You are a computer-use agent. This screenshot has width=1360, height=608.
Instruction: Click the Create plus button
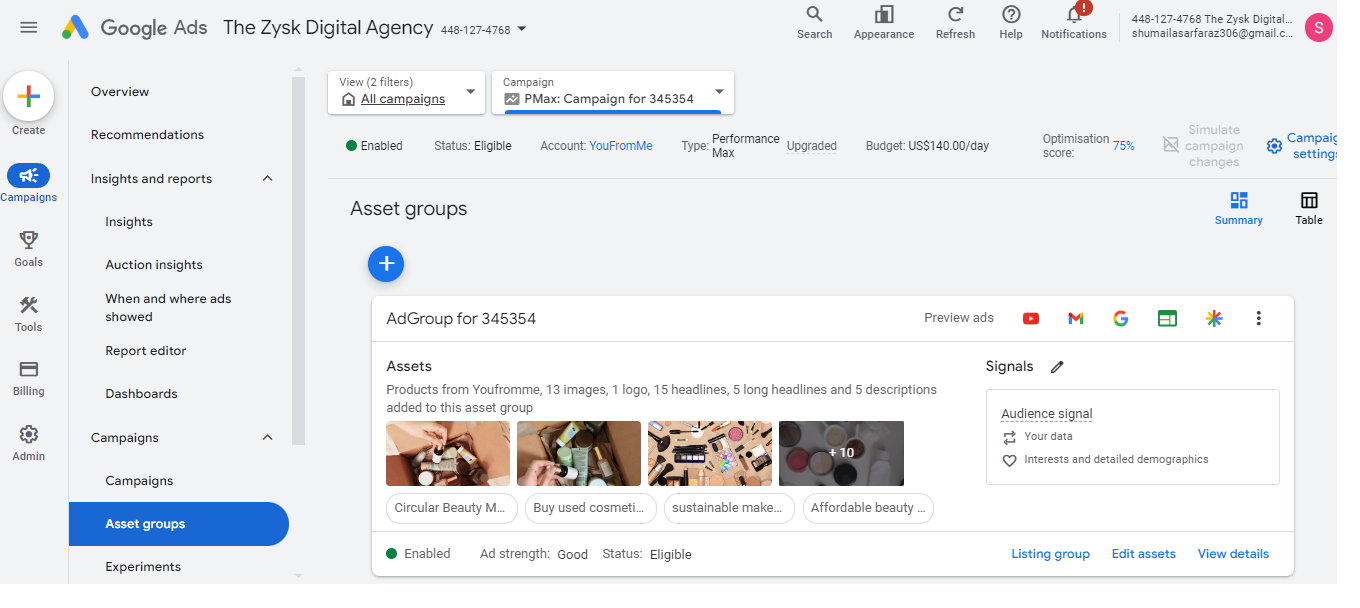pyautogui.click(x=28, y=97)
